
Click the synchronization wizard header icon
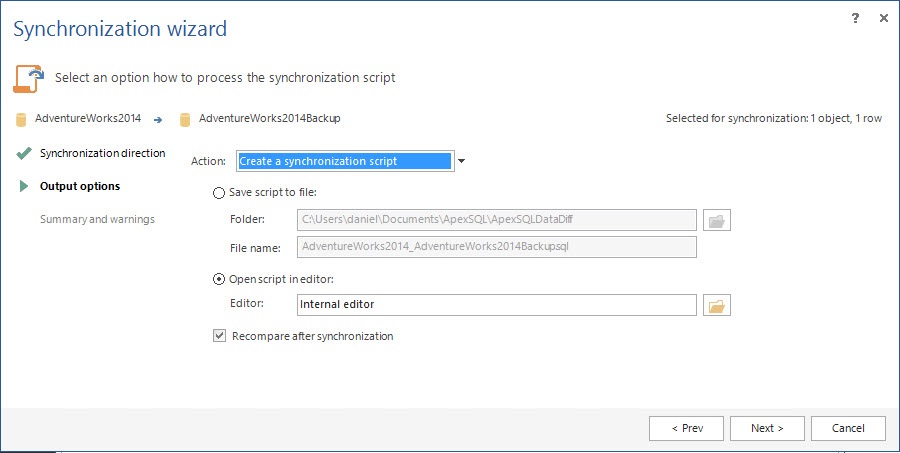(x=28, y=78)
